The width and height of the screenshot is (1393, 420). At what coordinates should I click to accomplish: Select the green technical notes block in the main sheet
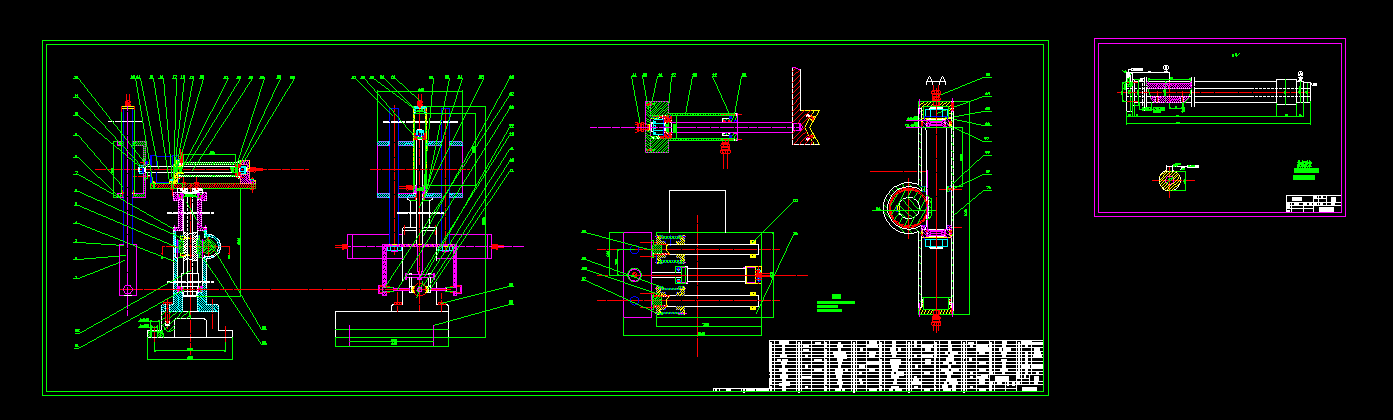click(837, 304)
